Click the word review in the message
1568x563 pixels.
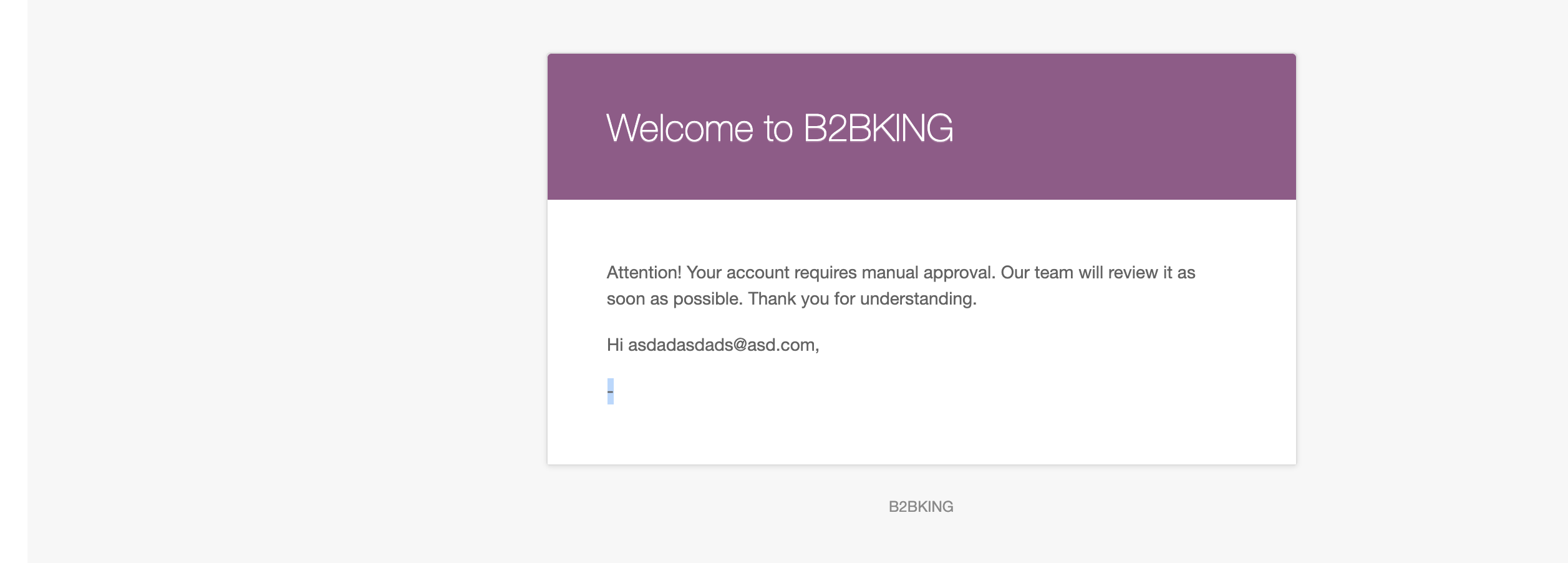click(1133, 273)
